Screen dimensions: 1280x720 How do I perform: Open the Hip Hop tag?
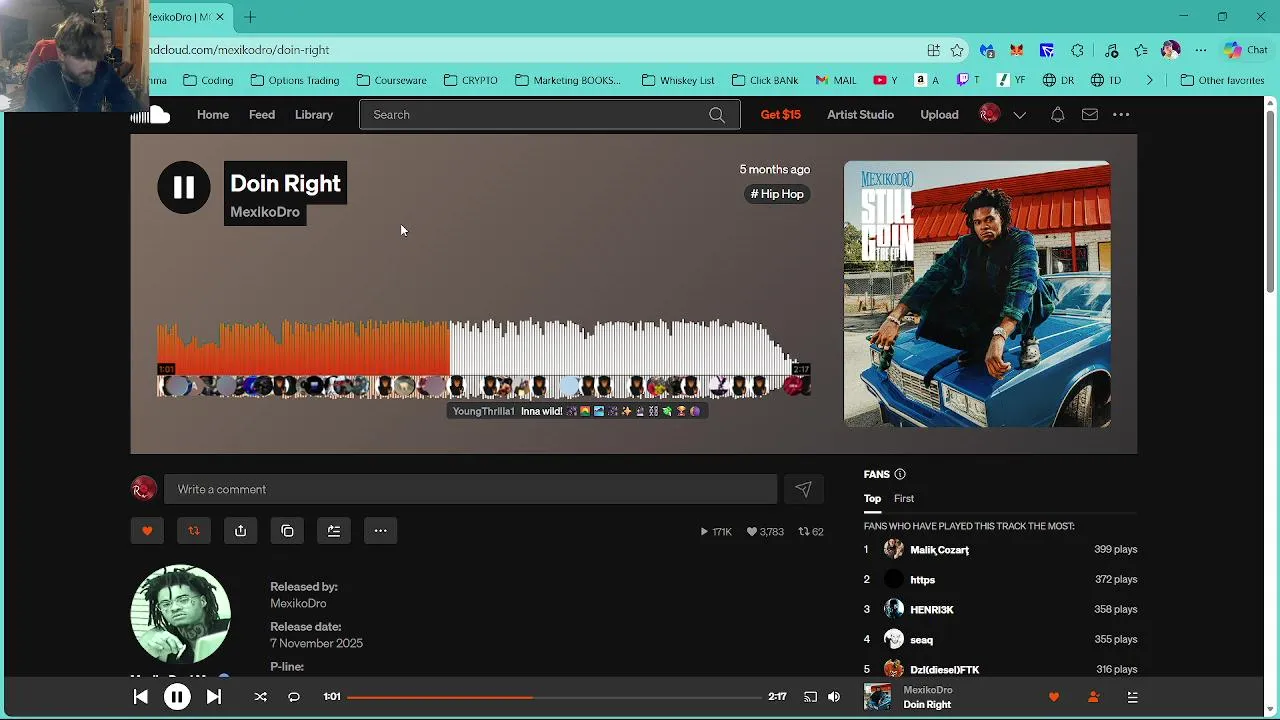click(x=778, y=194)
